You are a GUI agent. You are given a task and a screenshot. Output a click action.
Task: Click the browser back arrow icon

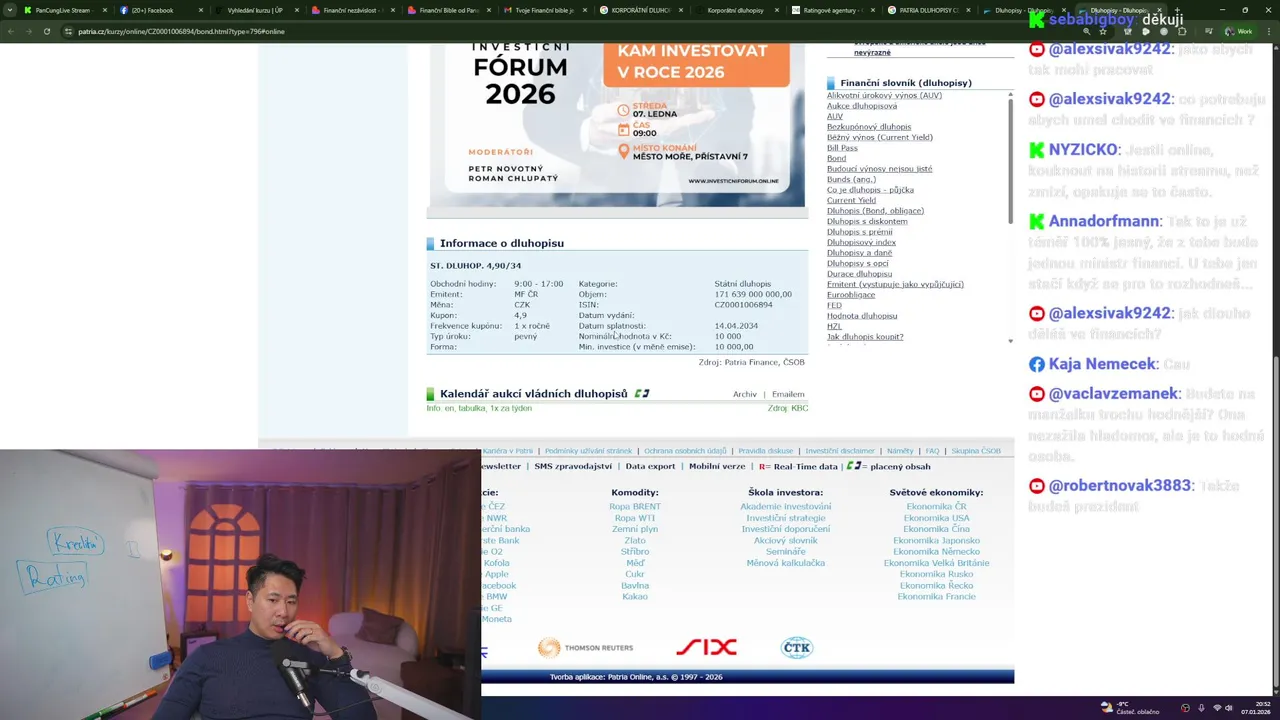[x=11, y=31]
